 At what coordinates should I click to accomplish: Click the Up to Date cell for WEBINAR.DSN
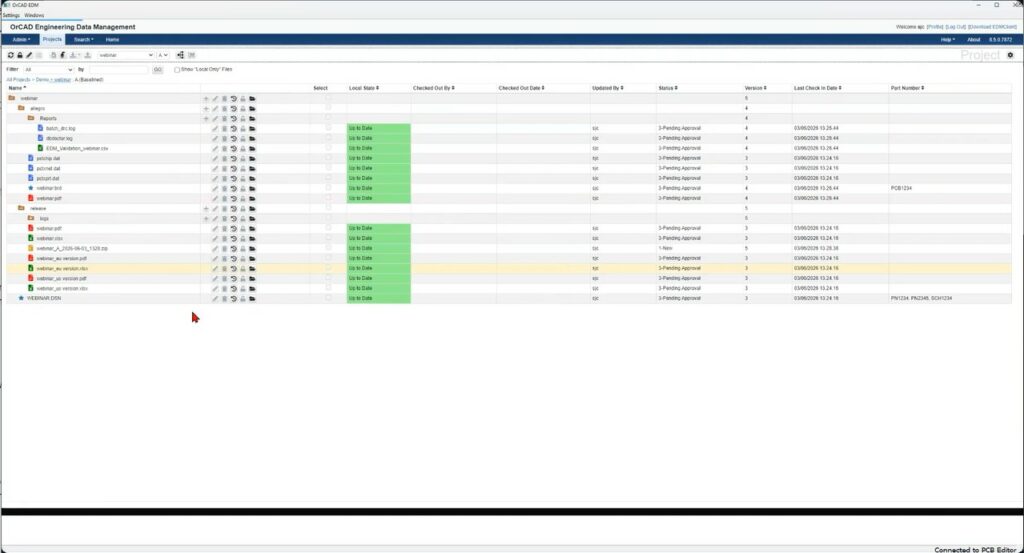click(x=378, y=298)
